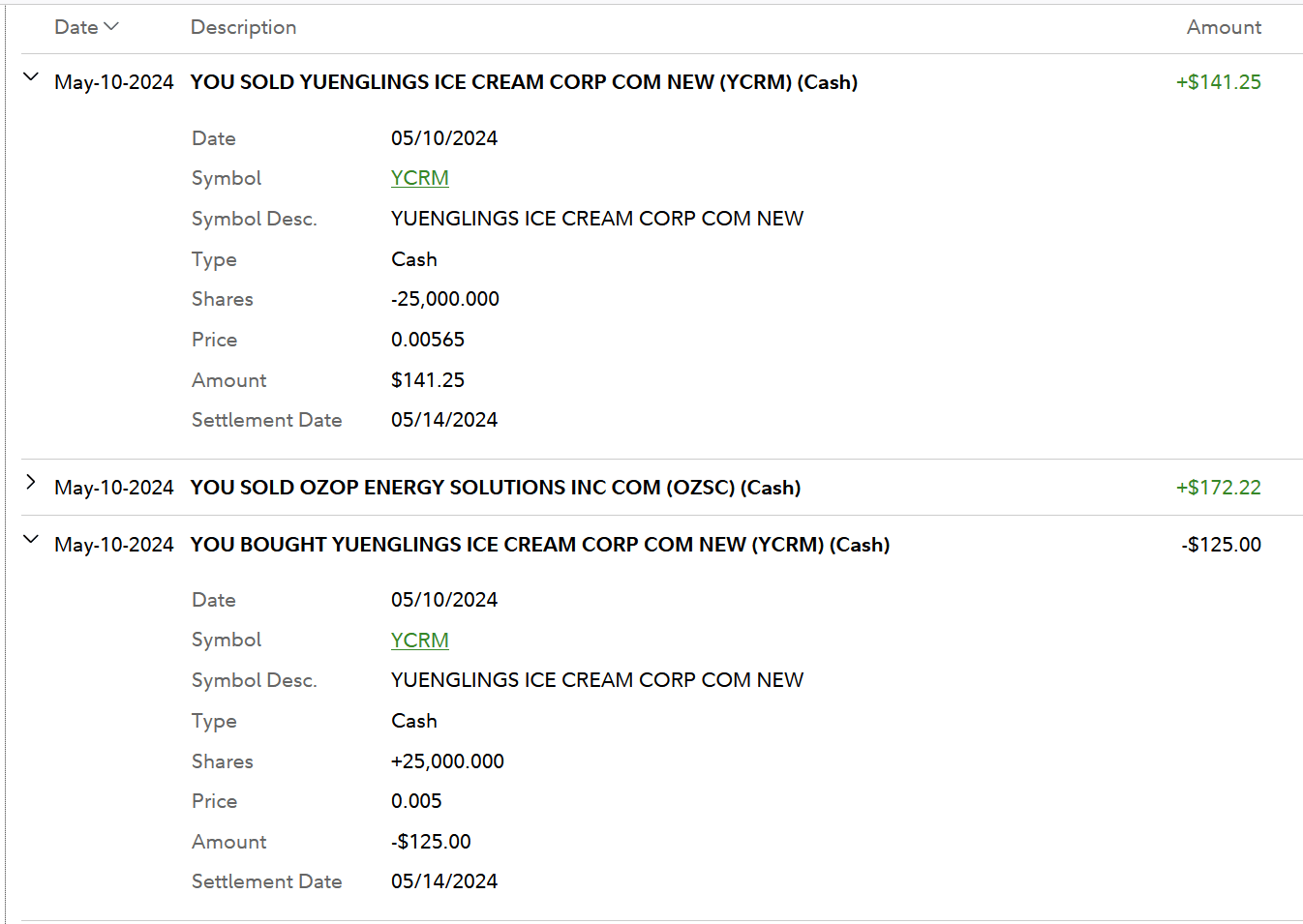This screenshot has width=1303, height=924.
Task: Click the -$125.00 amount in bought row header
Action: pos(1221,545)
